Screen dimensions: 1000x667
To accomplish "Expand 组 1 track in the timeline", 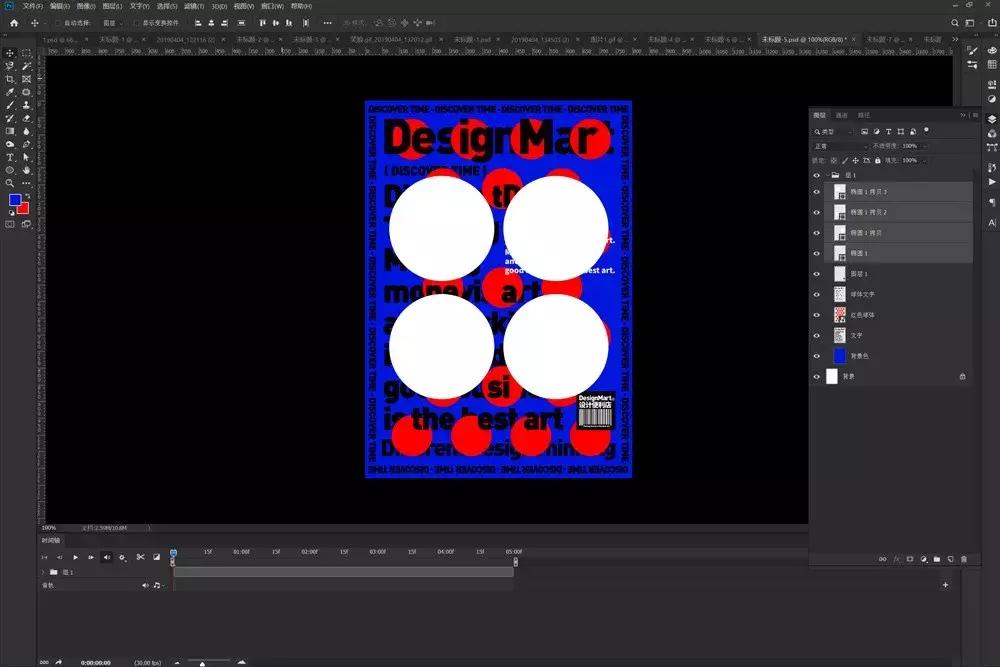I will [x=42, y=572].
